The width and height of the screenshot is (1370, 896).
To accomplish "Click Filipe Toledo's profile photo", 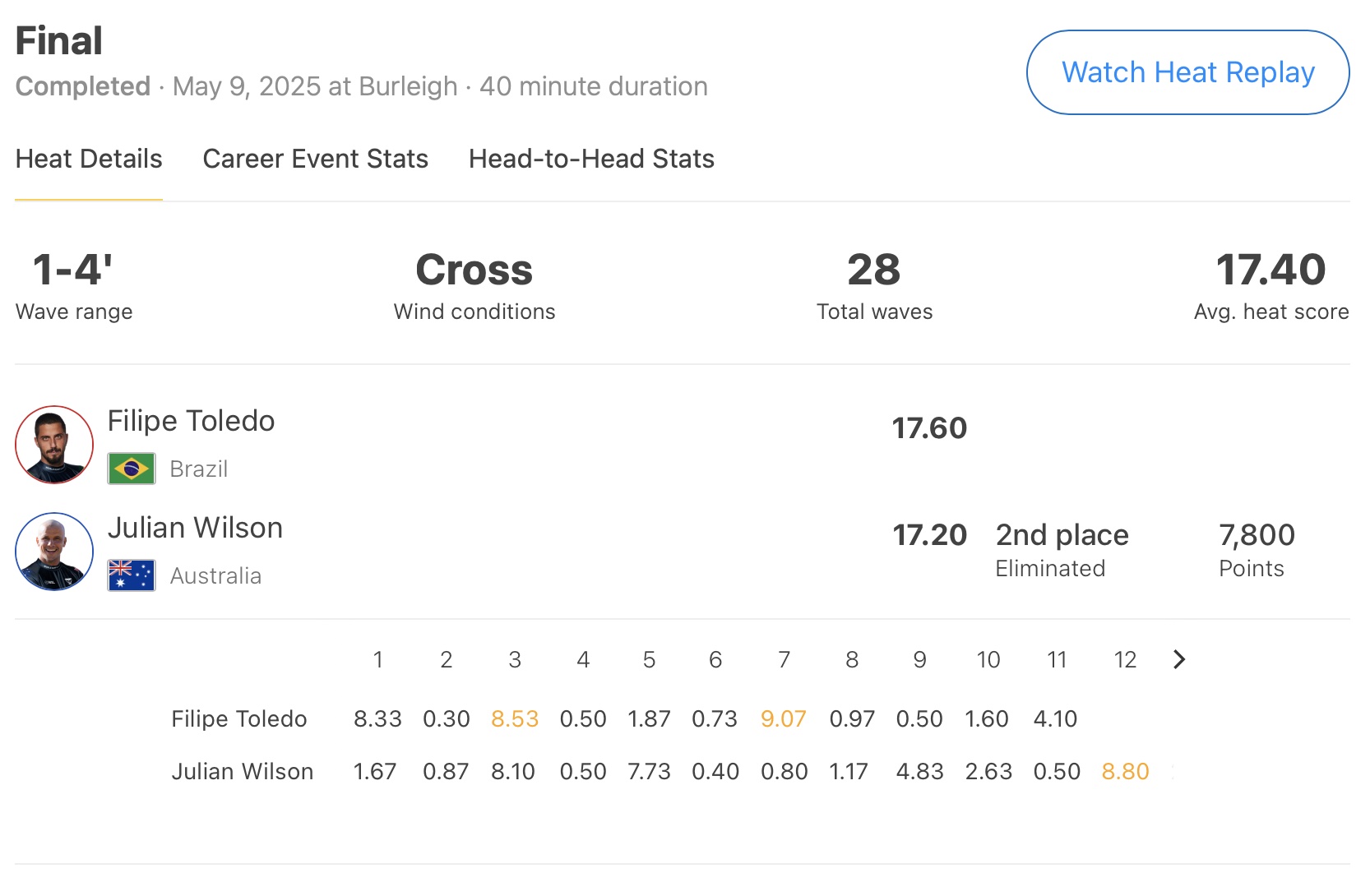I will click(x=54, y=445).
